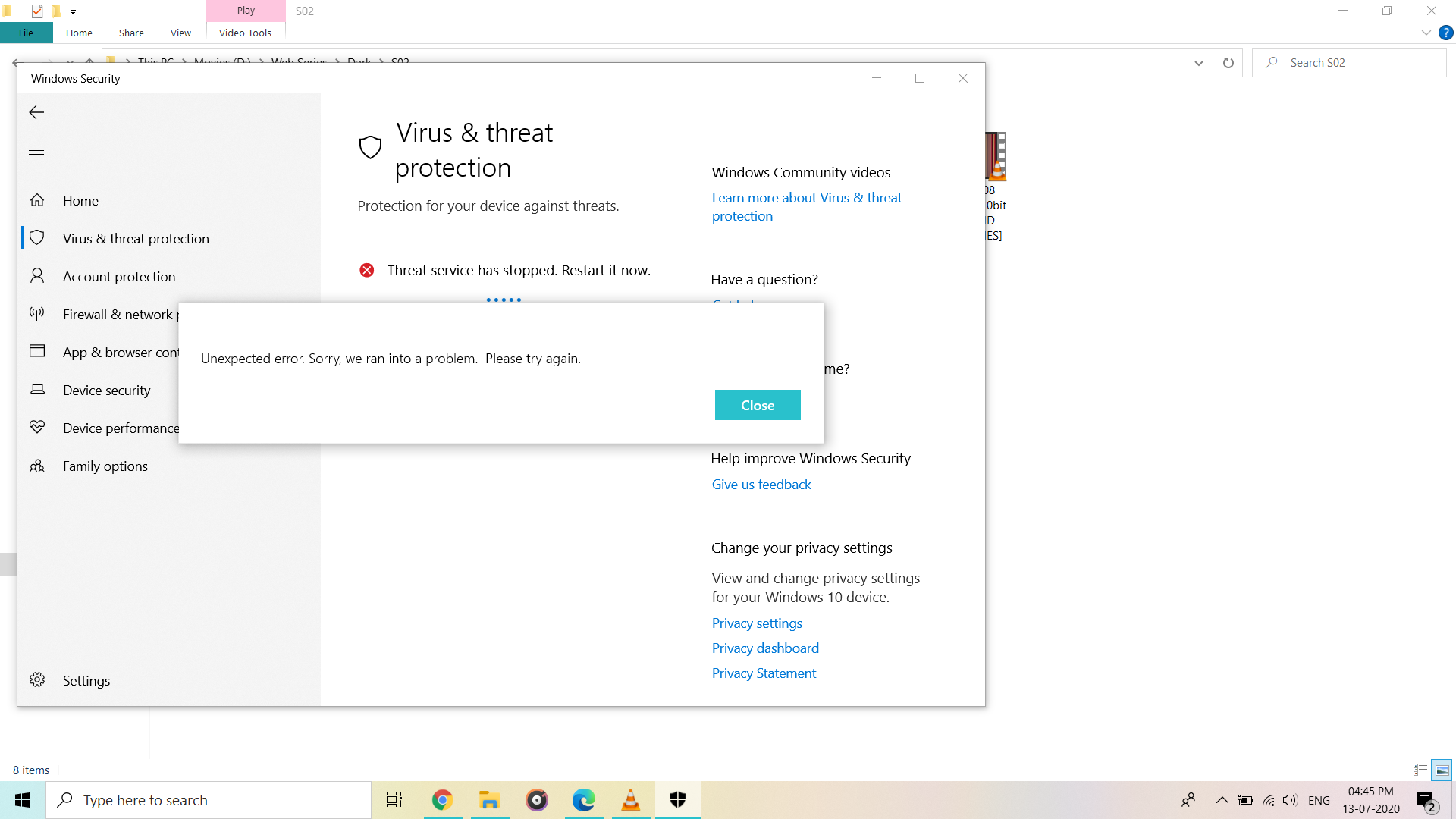Open Windows Security taskbar icon
The height and width of the screenshot is (819, 1456).
(678, 800)
